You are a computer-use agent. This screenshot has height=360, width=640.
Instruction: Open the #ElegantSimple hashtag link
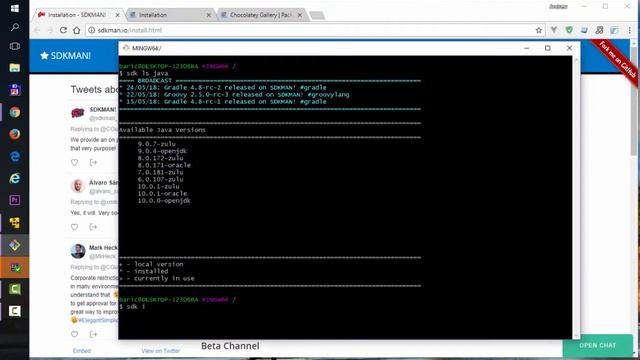98,320
